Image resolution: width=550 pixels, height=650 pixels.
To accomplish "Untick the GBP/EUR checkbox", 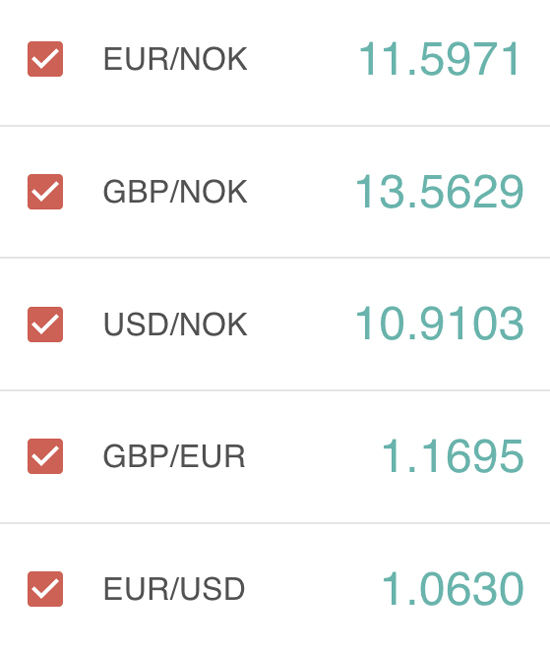I will point(45,456).
